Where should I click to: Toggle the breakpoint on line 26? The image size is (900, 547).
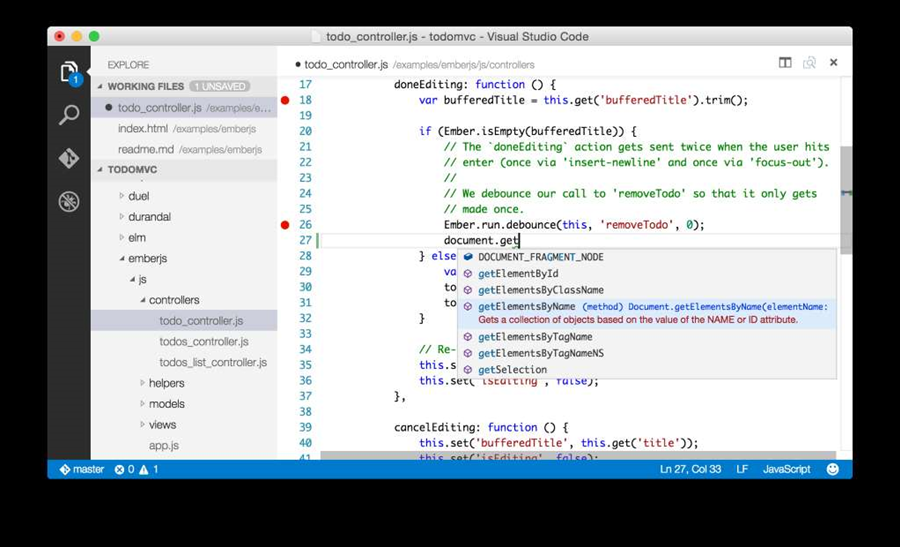(285, 224)
